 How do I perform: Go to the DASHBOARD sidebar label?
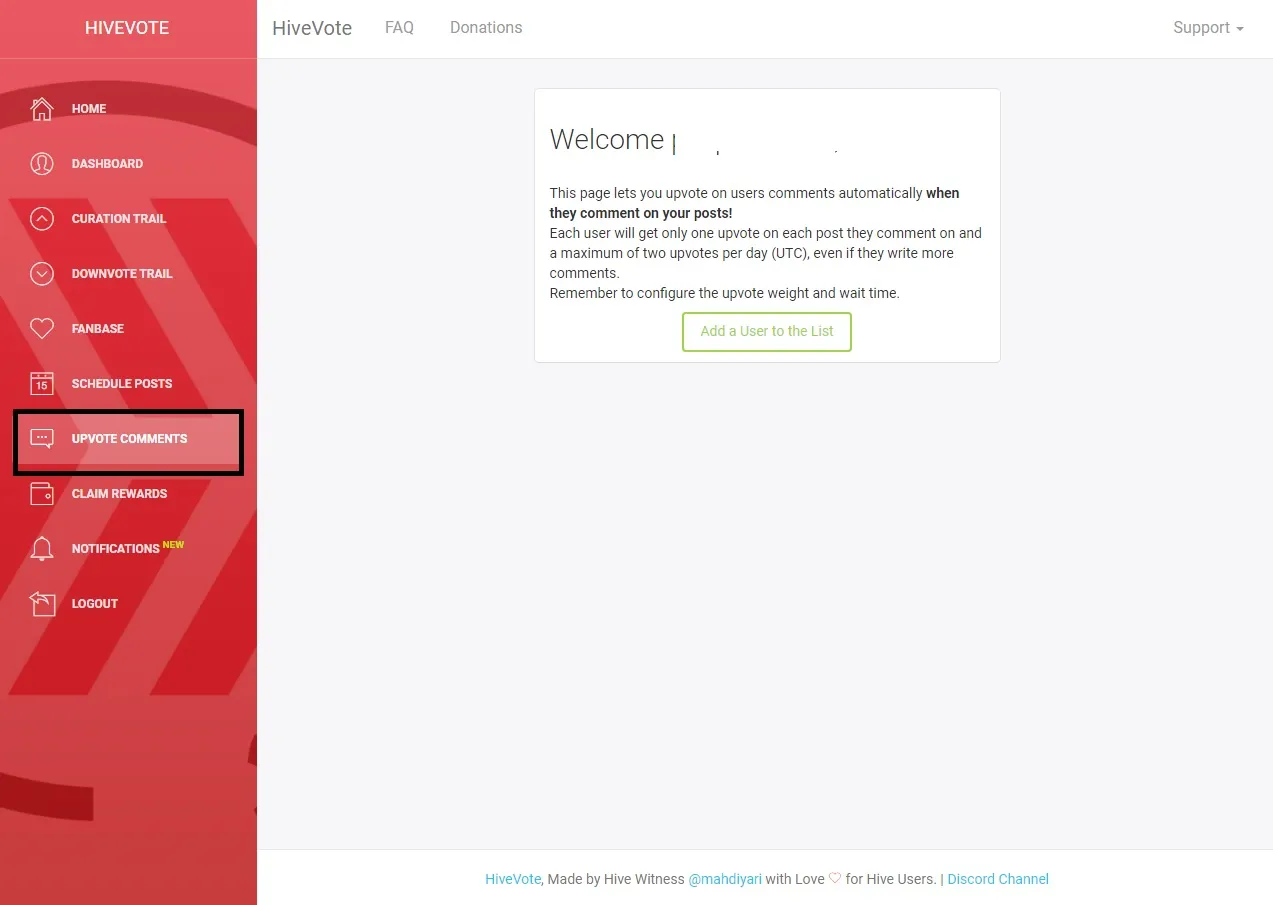tap(107, 164)
